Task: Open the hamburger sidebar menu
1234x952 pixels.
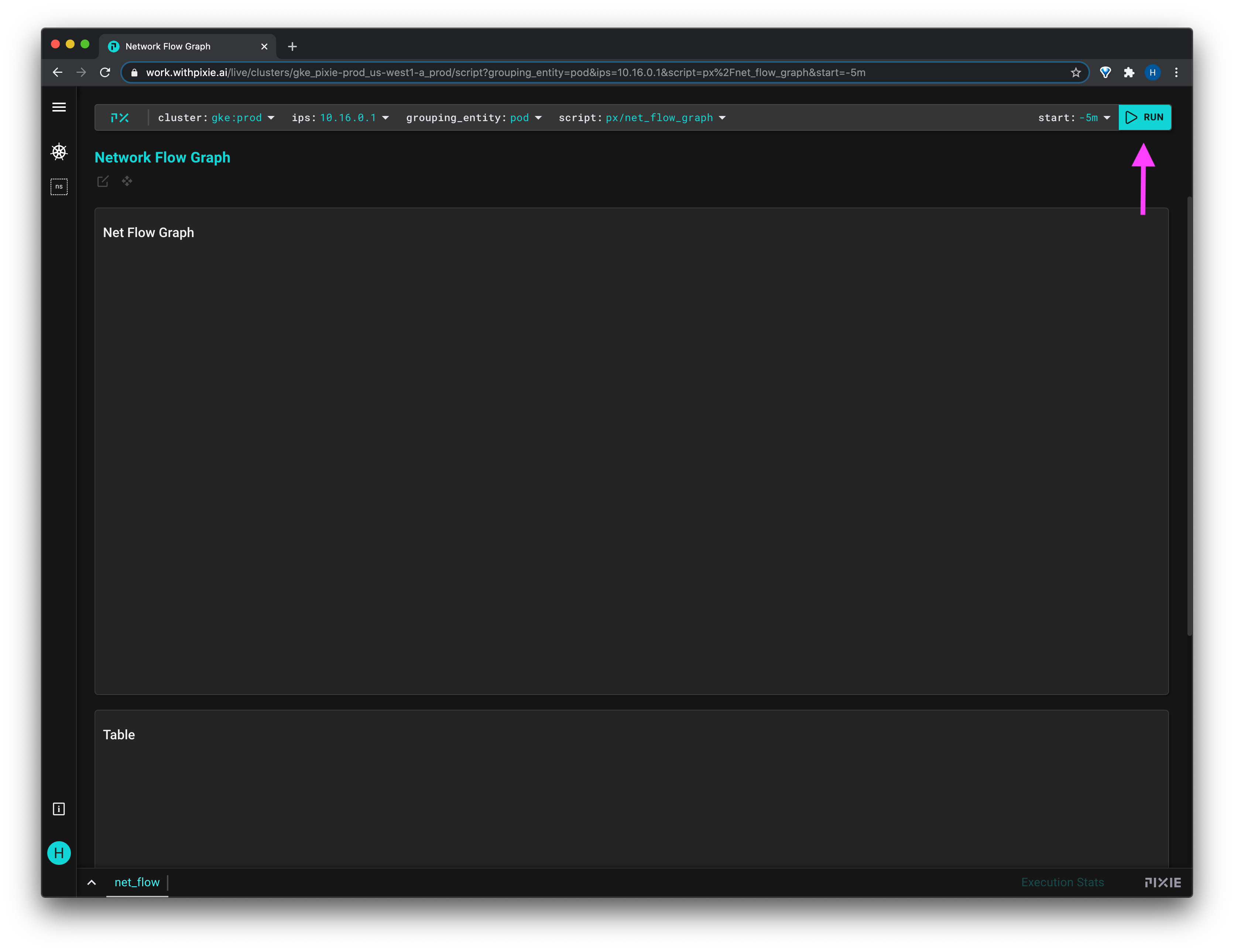Action: pyautogui.click(x=59, y=107)
